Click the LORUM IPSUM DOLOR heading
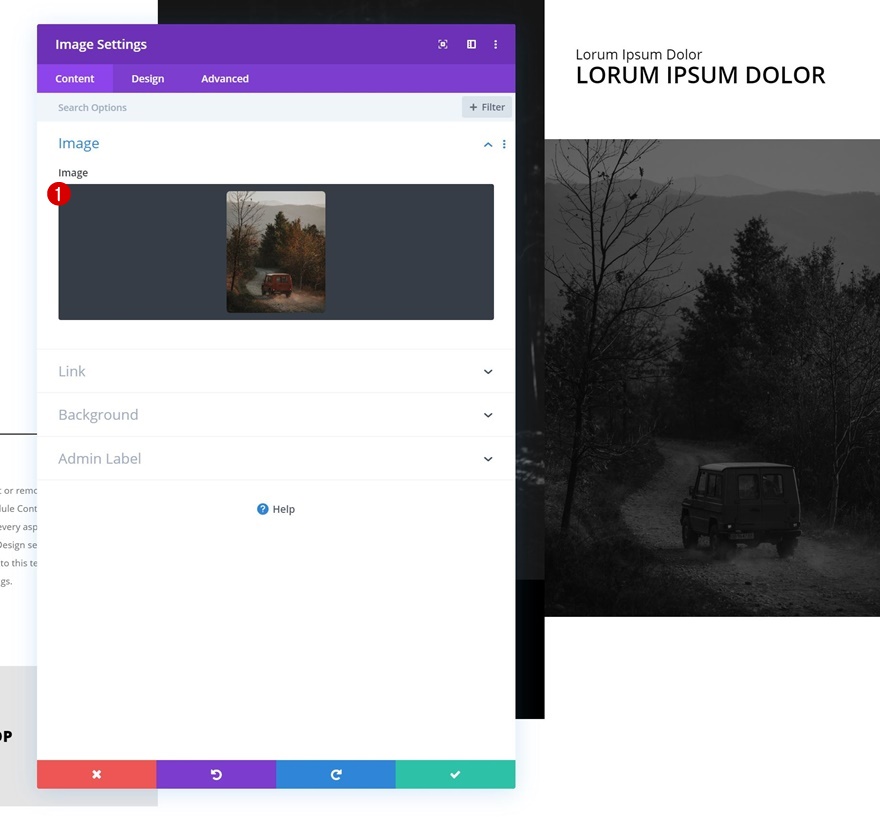This screenshot has width=880, height=829. 700,75
